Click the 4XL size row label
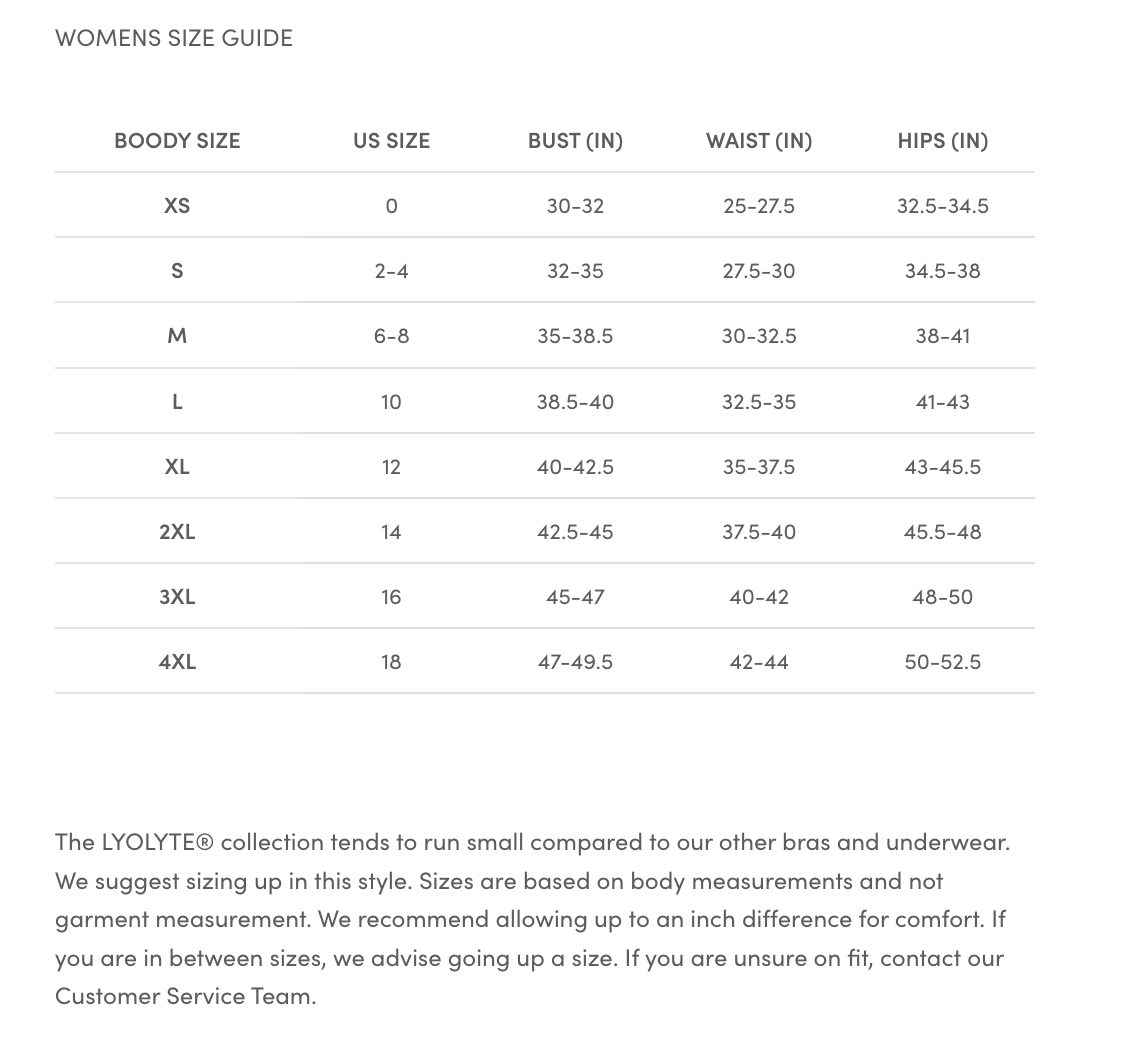Image resolution: width=1124 pixels, height=1056 pixels. 177,662
